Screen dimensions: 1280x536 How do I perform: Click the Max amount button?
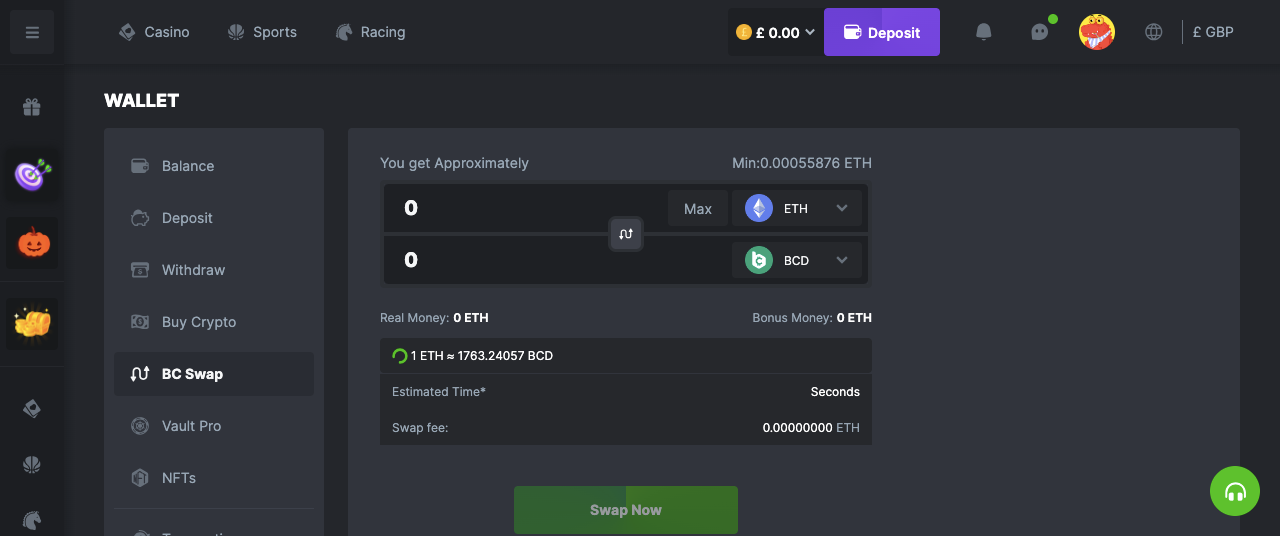[x=698, y=208]
